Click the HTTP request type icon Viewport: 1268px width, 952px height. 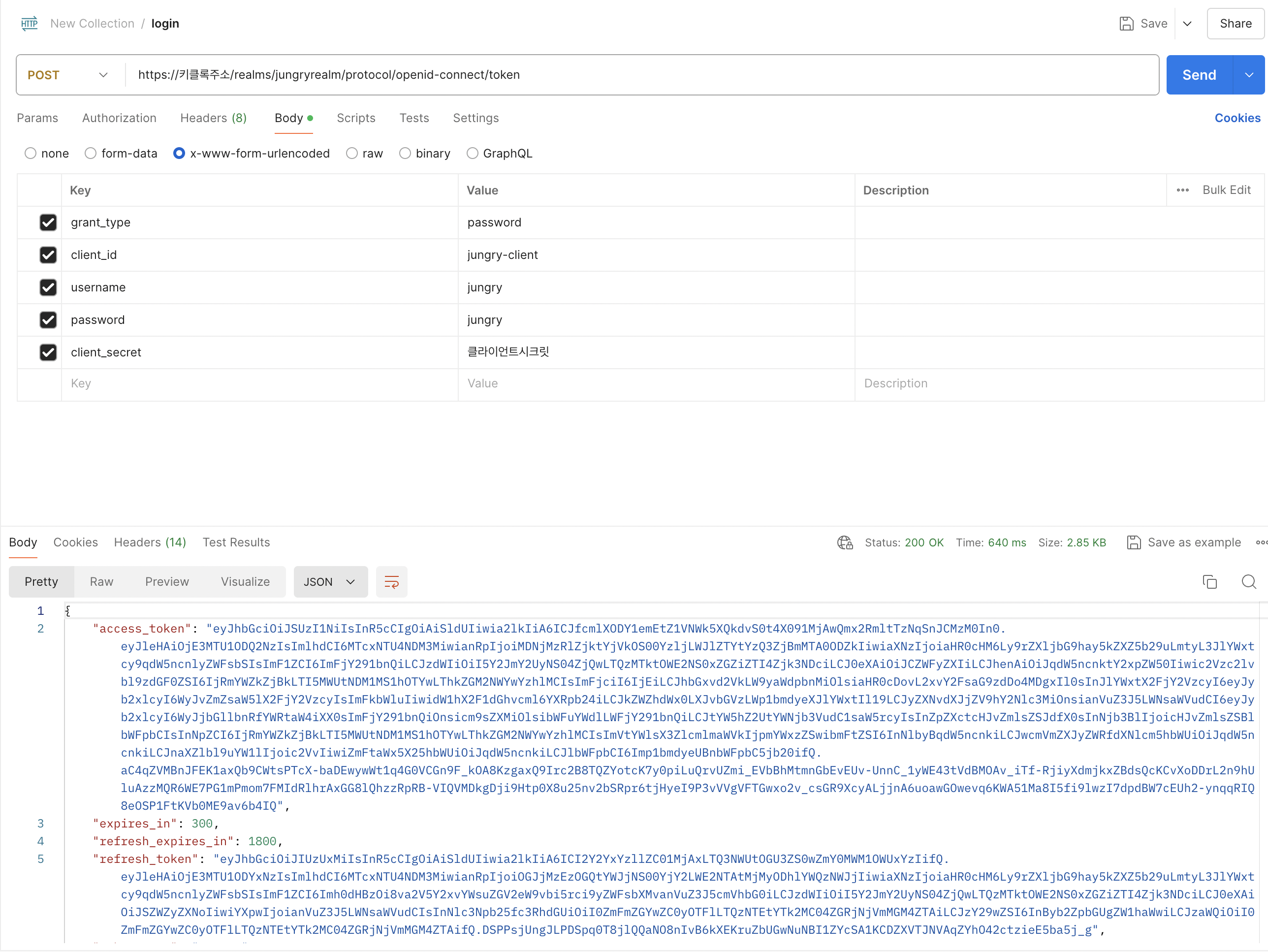pyautogui.click(x=29, y=24)
